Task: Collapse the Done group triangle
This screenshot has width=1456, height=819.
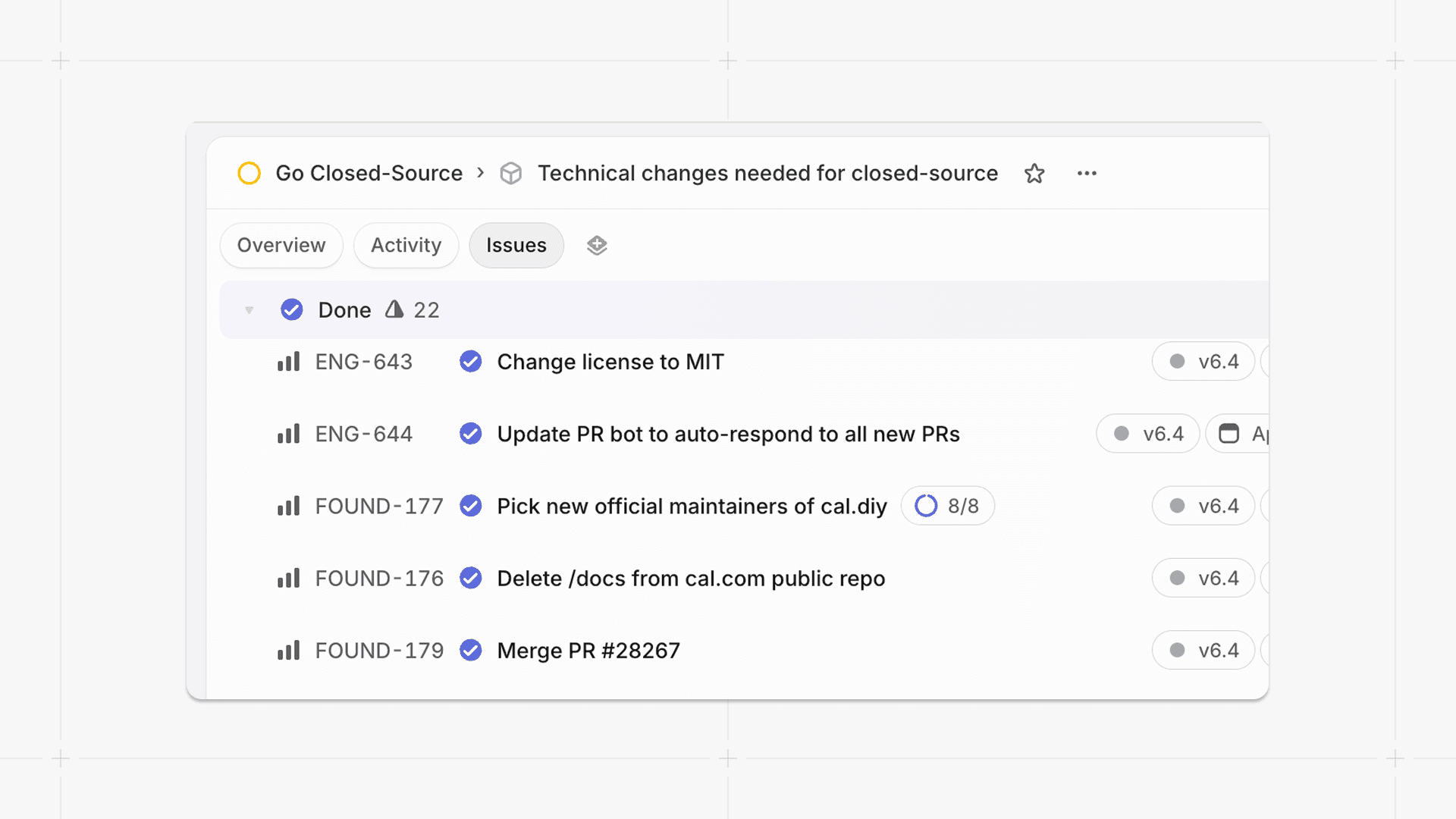Action: [x=249, y=310]
